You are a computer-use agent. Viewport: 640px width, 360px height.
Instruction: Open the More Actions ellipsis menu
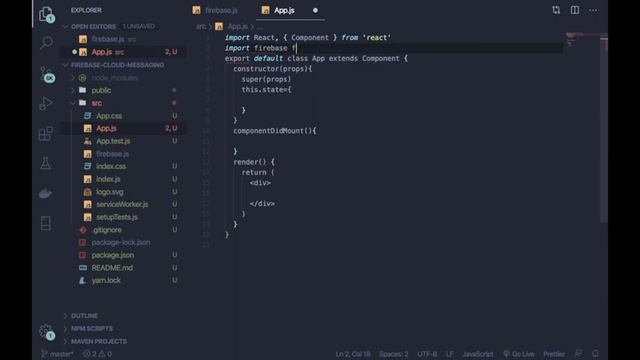pyautogui.click(x=593, y=10)
